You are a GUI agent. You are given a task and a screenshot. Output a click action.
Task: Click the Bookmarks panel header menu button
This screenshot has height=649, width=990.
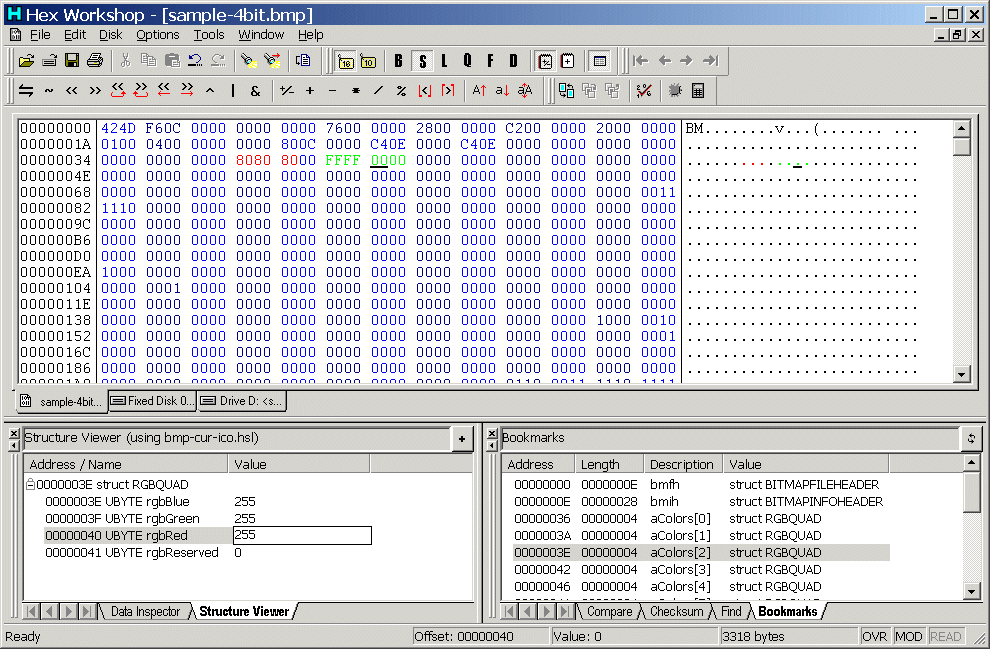(x=970, y=438)
